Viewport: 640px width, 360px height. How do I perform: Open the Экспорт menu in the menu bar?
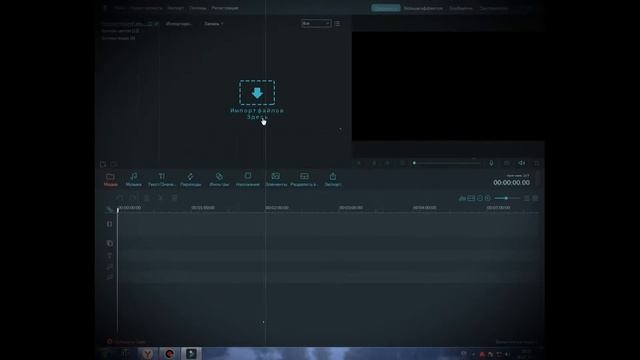click(x=176, y=8)
